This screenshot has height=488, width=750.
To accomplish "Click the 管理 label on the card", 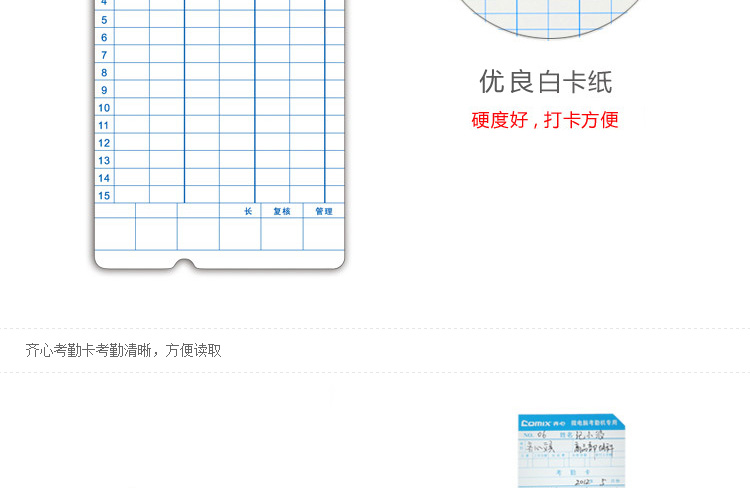I will tap(324, 211).
